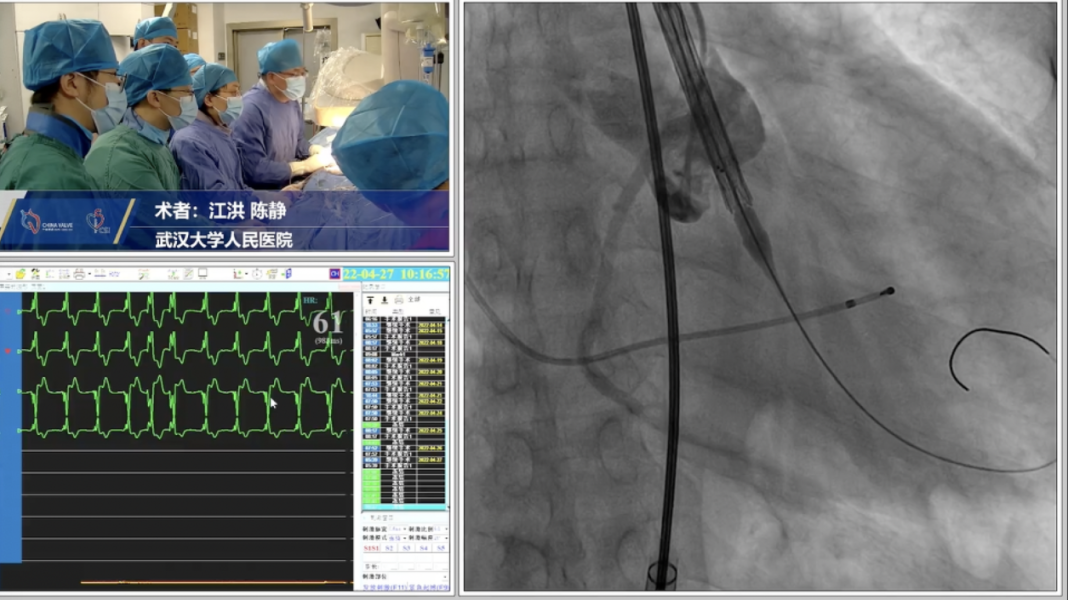
Task: Click the printer icon in main toolbar
Action: click(78, 274)
